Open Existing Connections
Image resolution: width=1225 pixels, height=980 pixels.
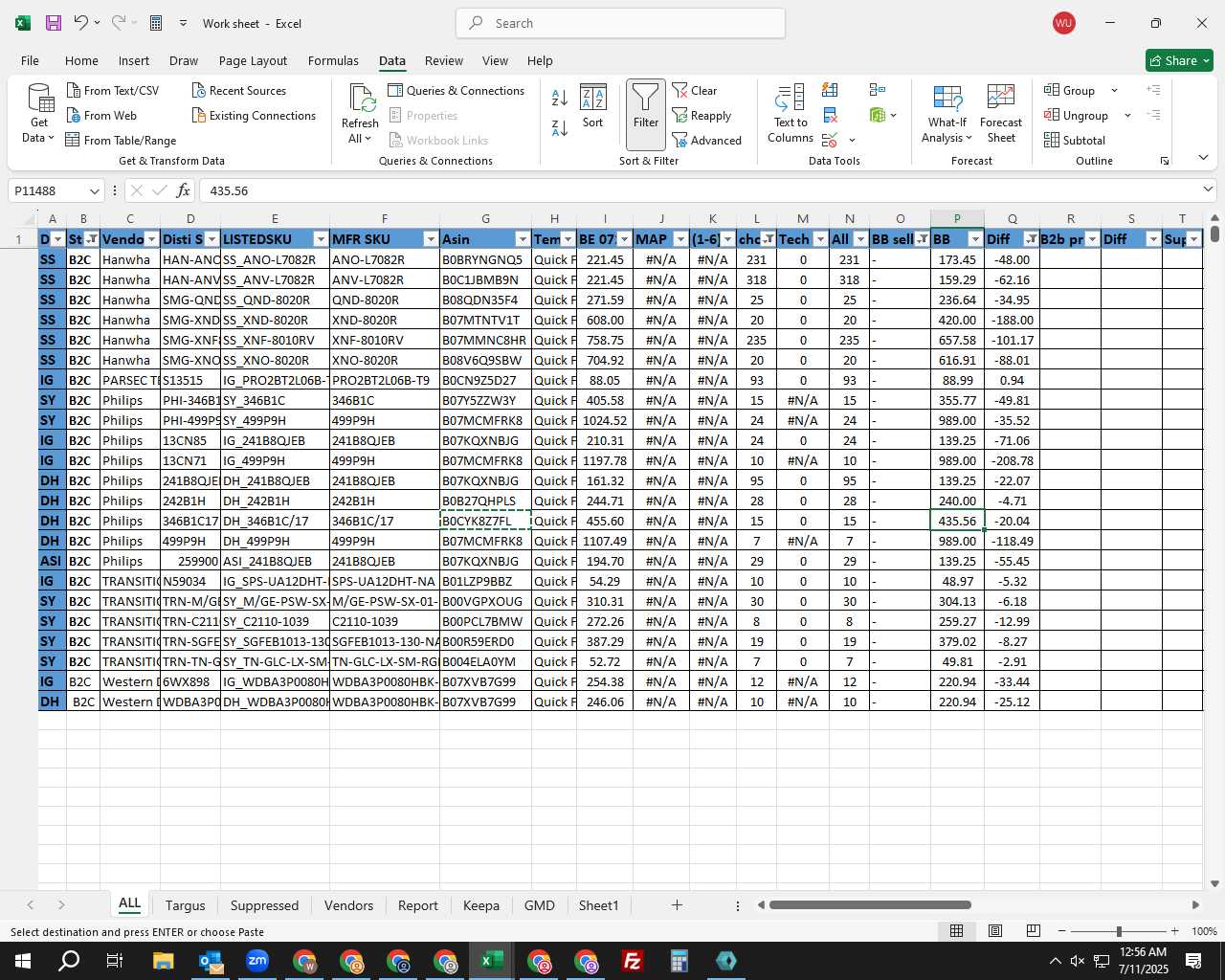[254, 115]
